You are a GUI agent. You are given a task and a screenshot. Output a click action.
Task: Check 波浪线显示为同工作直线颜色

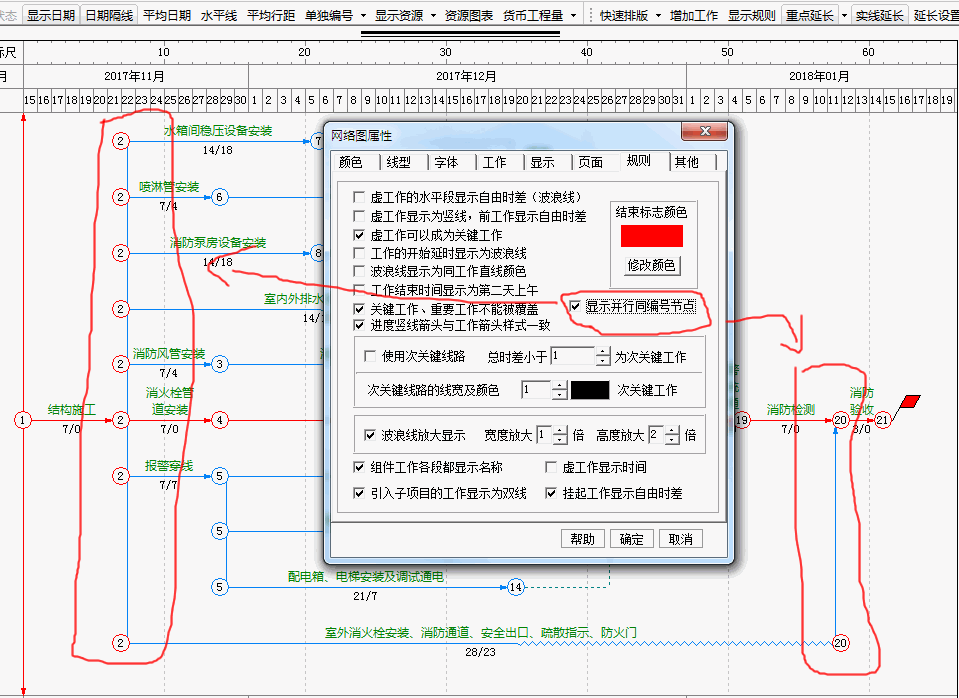pyautogui.click(x=359, y=271)
